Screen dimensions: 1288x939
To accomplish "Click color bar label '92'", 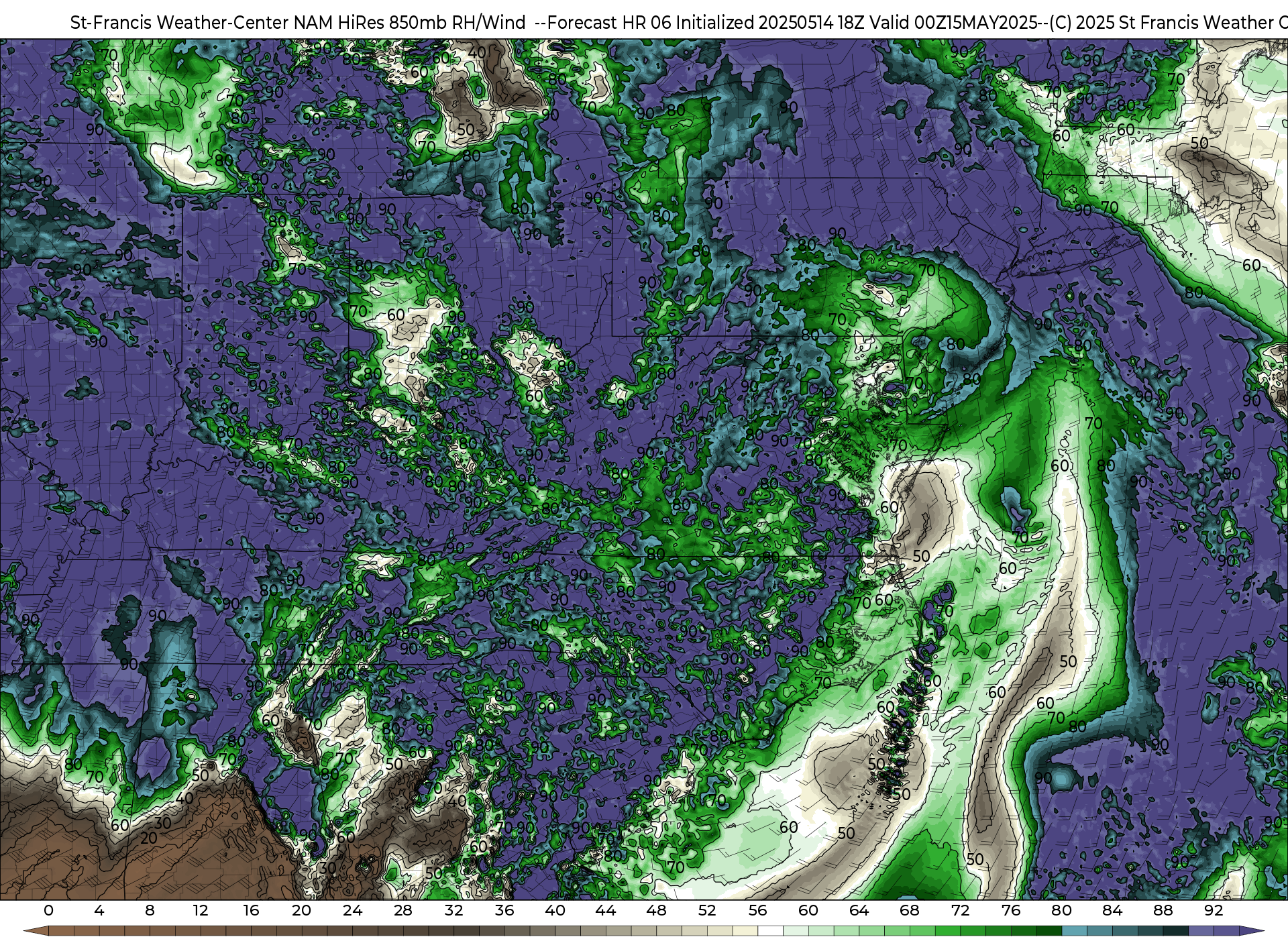I will pos(1214,910).
